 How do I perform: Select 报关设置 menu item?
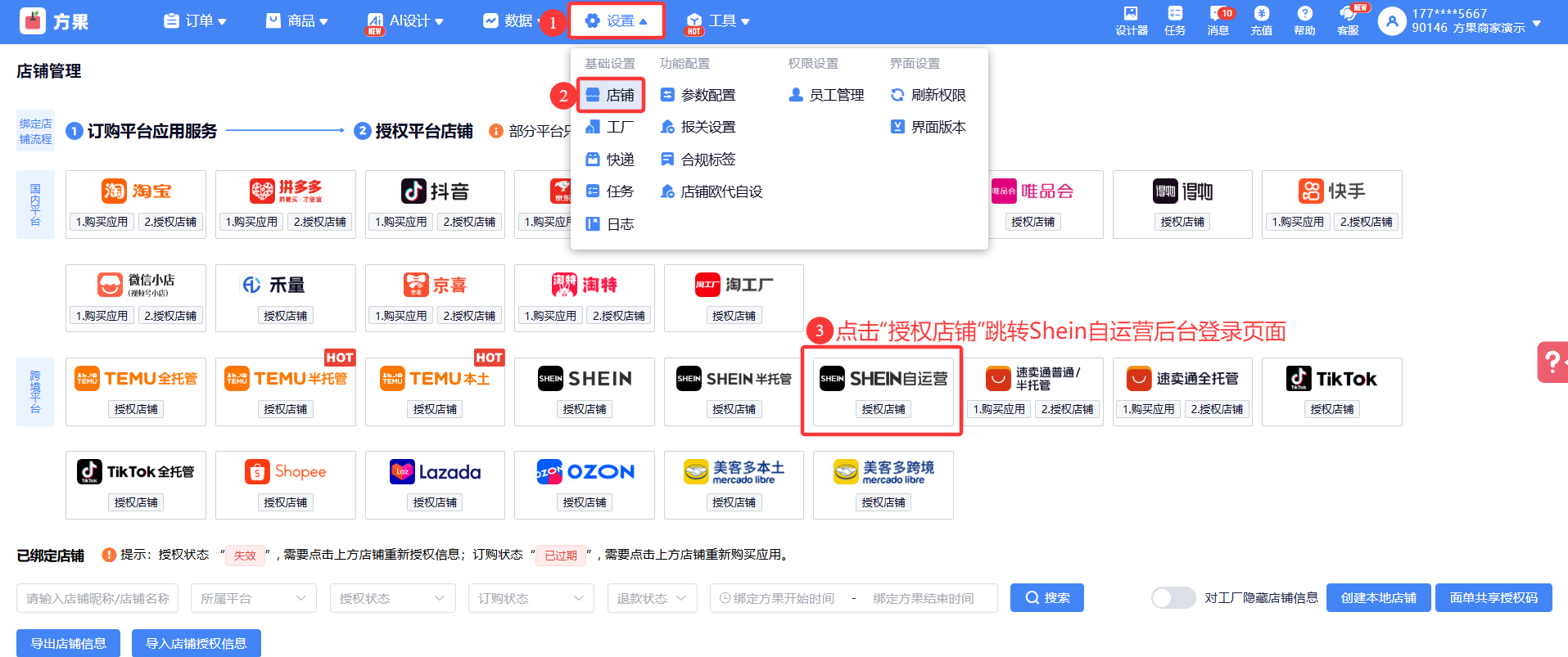(x=698, y=127)
